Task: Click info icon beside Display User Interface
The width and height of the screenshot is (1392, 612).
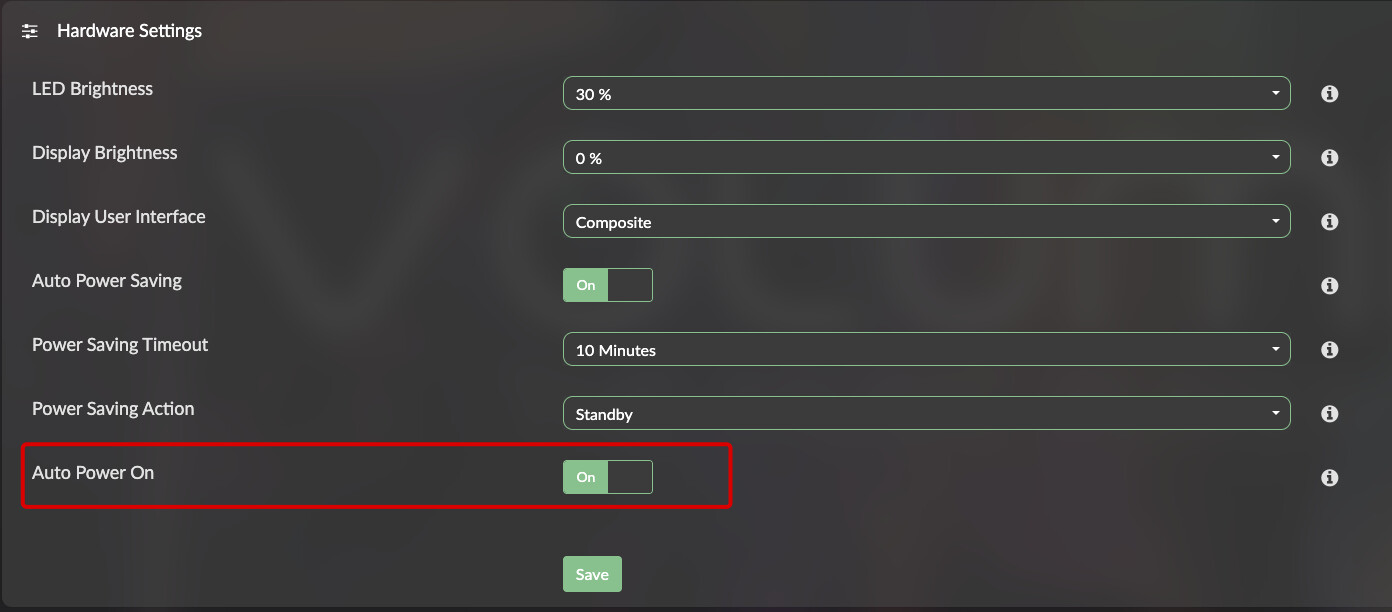Action: [x=1329, y=222]
